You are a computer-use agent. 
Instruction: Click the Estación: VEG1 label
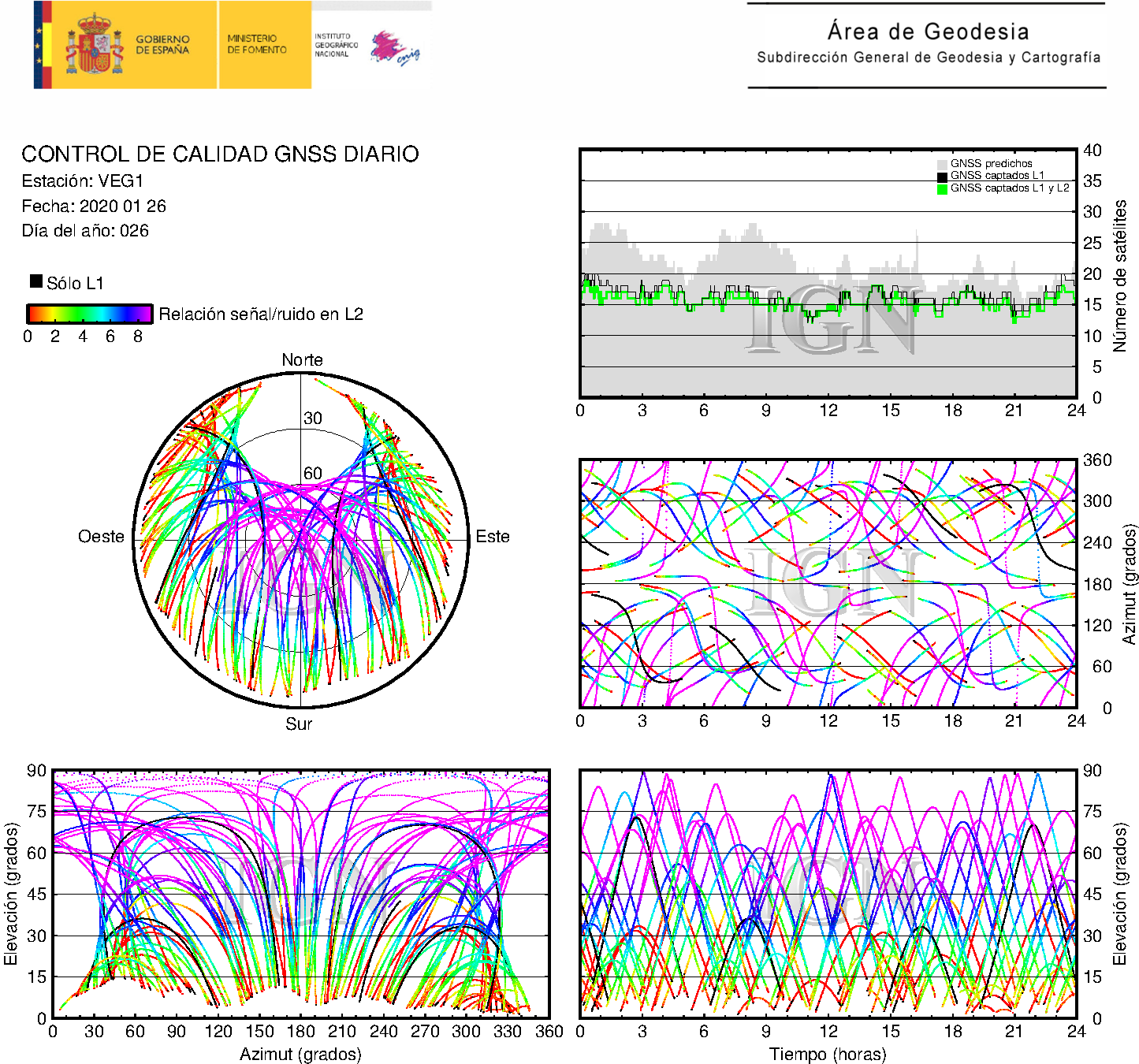coord(83,181)
